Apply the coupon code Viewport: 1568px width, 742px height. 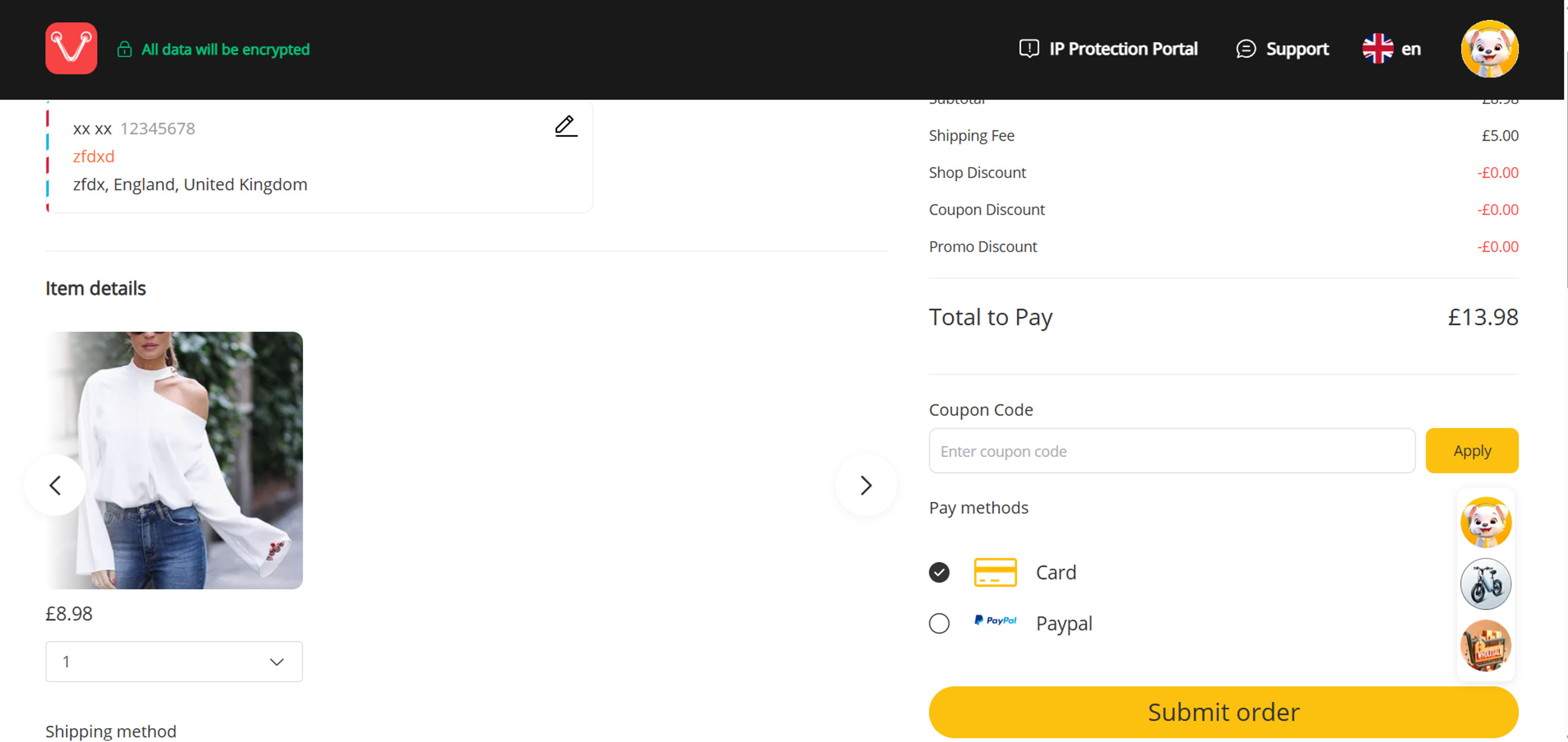click(x=1472, y=450)
